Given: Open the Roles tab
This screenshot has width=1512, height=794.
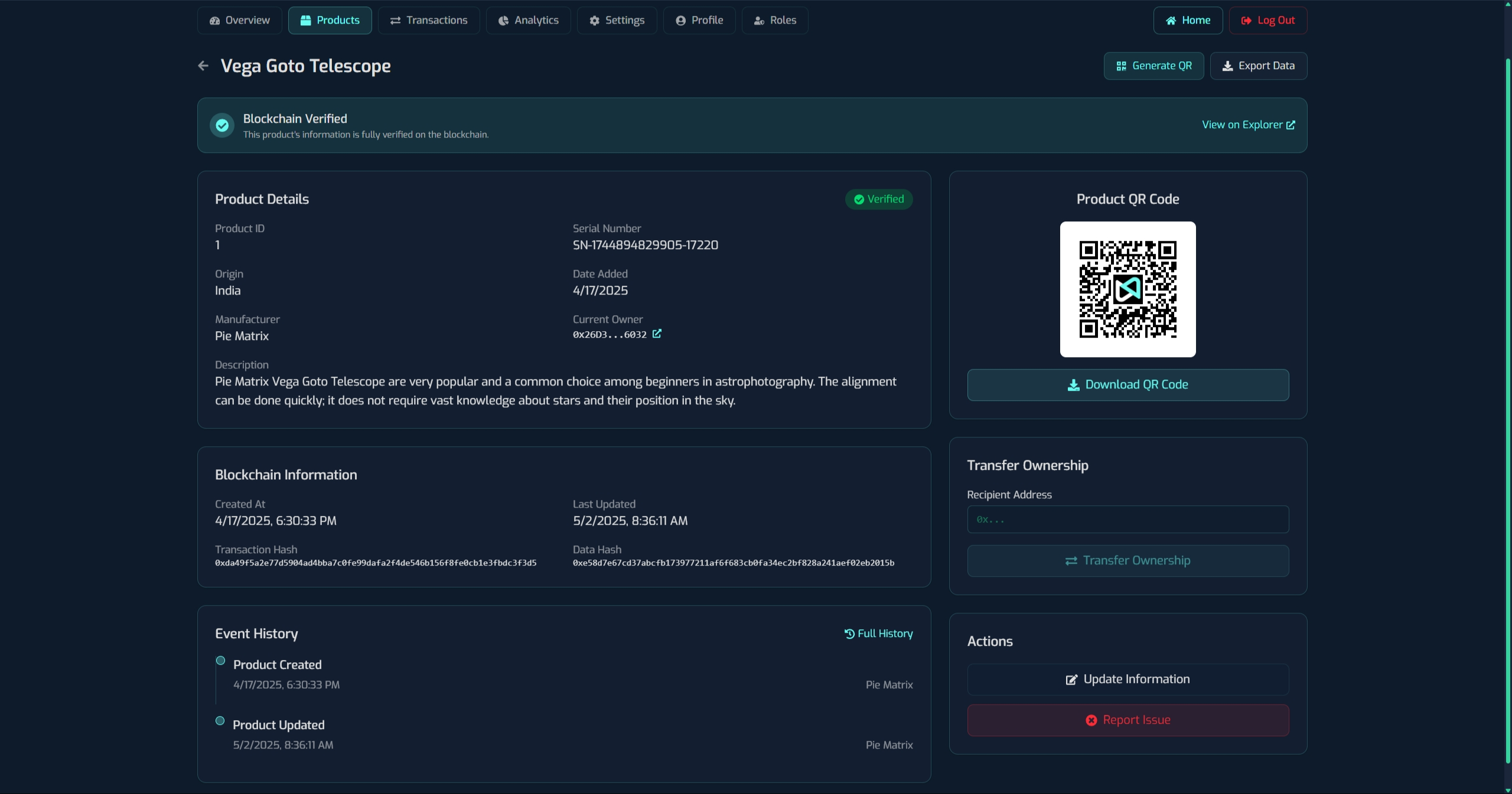Looking at the screenshot, I should coord(775,20).
